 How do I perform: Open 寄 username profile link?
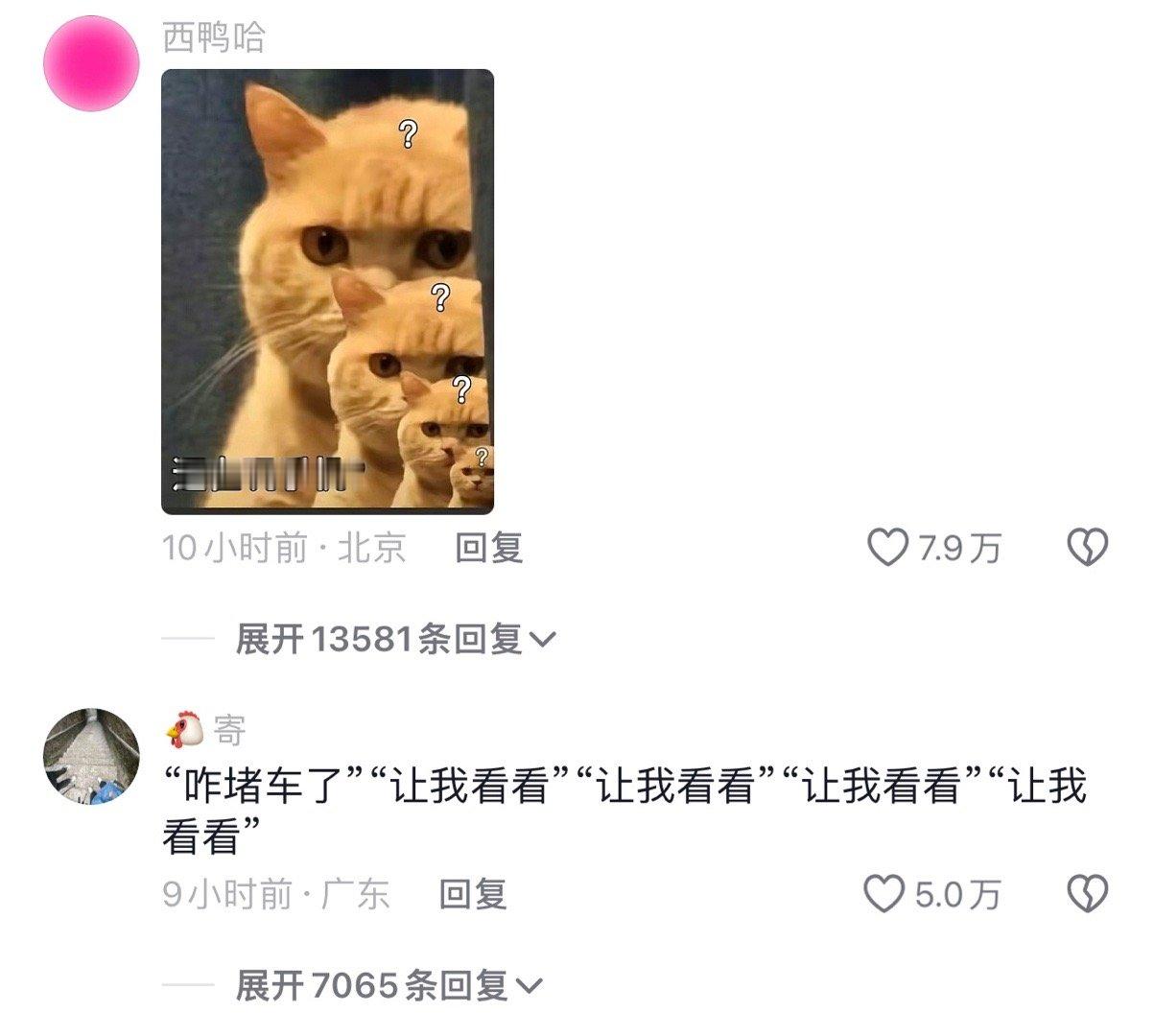[229, 731]
